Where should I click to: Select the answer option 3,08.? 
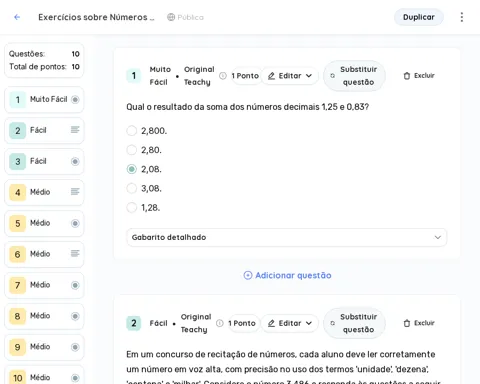click(132, 188)
